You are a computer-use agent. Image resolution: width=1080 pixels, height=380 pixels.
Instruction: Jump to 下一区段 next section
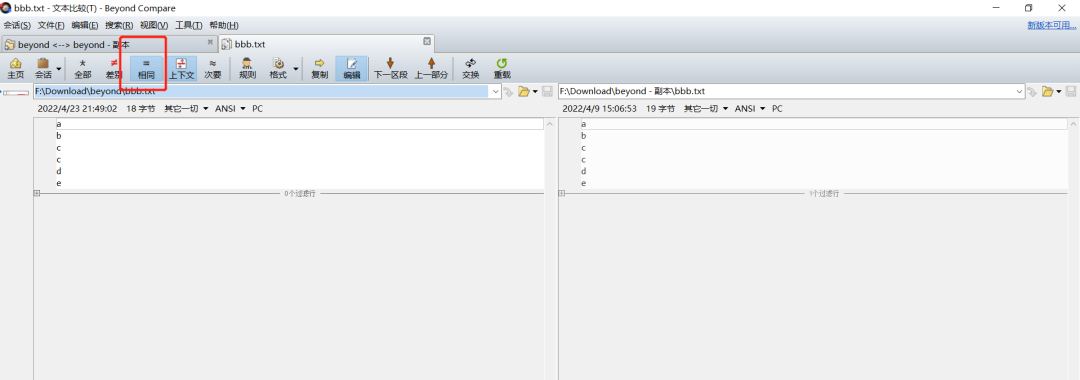point(391,68)
